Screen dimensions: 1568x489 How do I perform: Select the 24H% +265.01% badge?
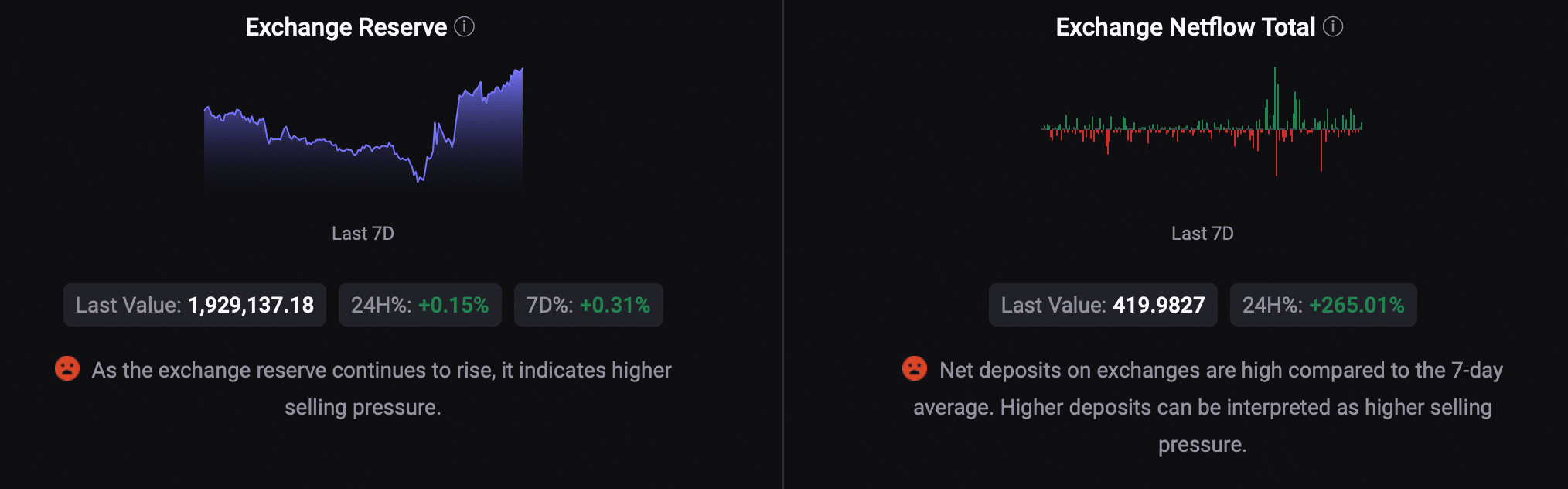pyautogui.click(x=1323, y=305)
